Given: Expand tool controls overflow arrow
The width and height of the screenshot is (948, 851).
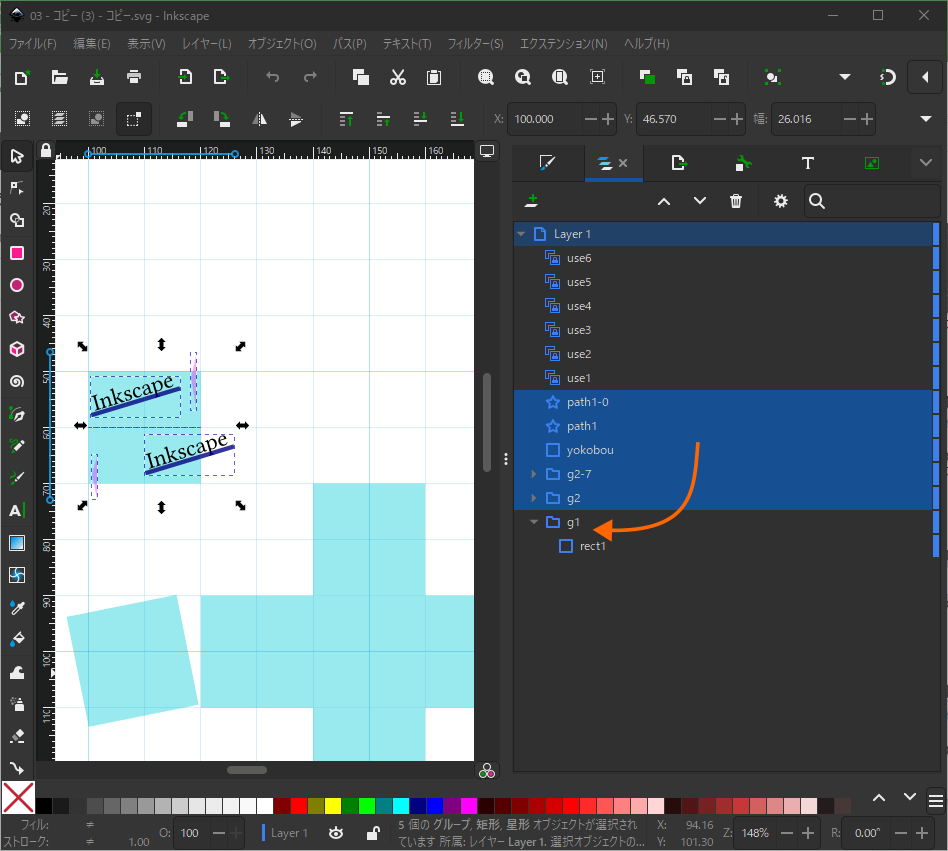Looking at the screenshot, I should click(x=926, y=119).
